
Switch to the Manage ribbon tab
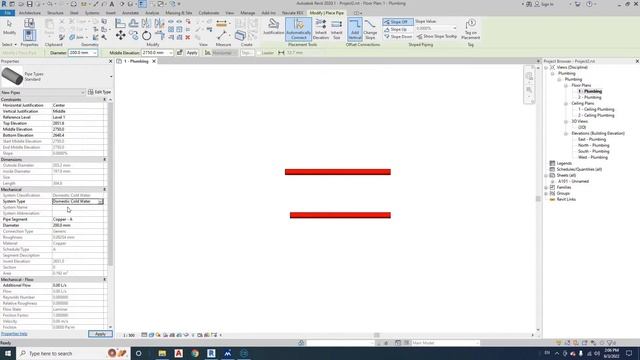[x=247, y=13]
